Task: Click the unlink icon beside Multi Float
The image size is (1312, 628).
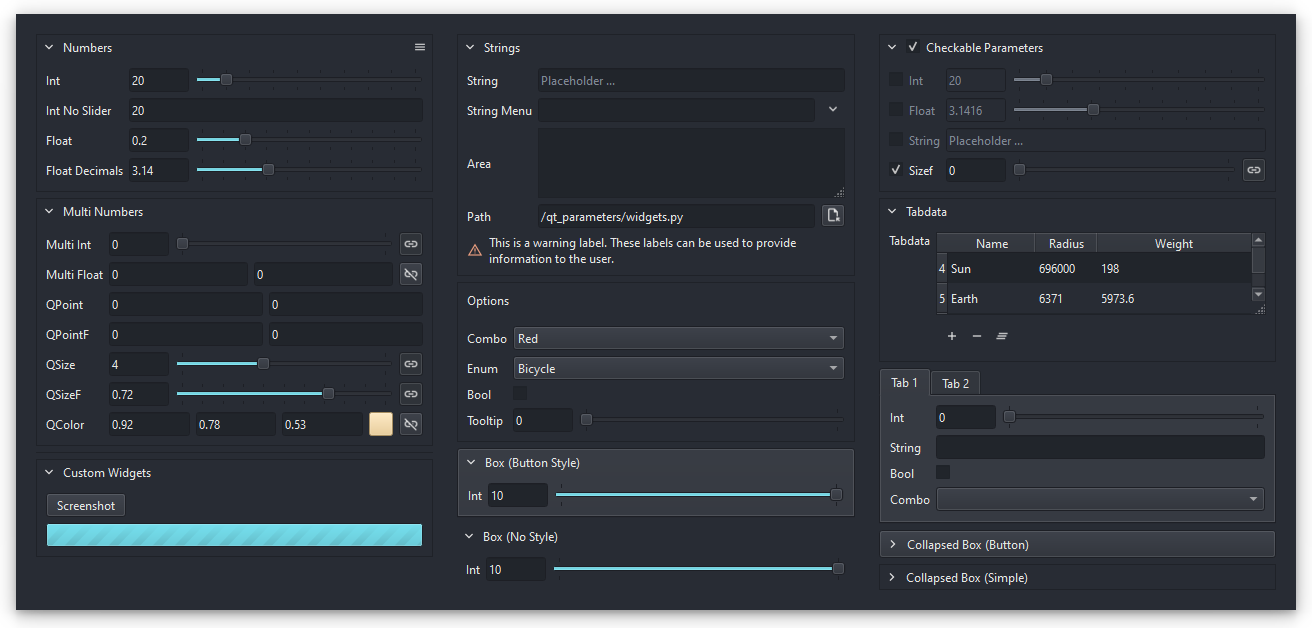Action: 411,273
